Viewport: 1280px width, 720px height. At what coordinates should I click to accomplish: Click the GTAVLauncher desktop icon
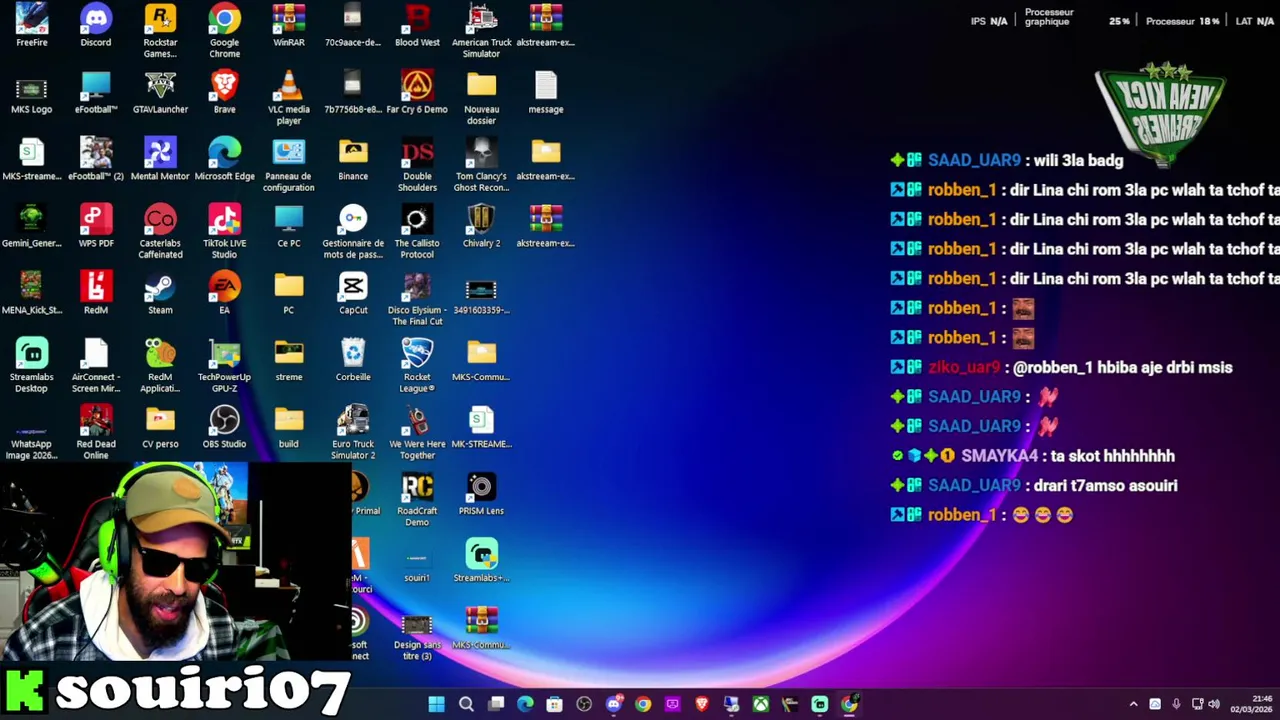160,93
